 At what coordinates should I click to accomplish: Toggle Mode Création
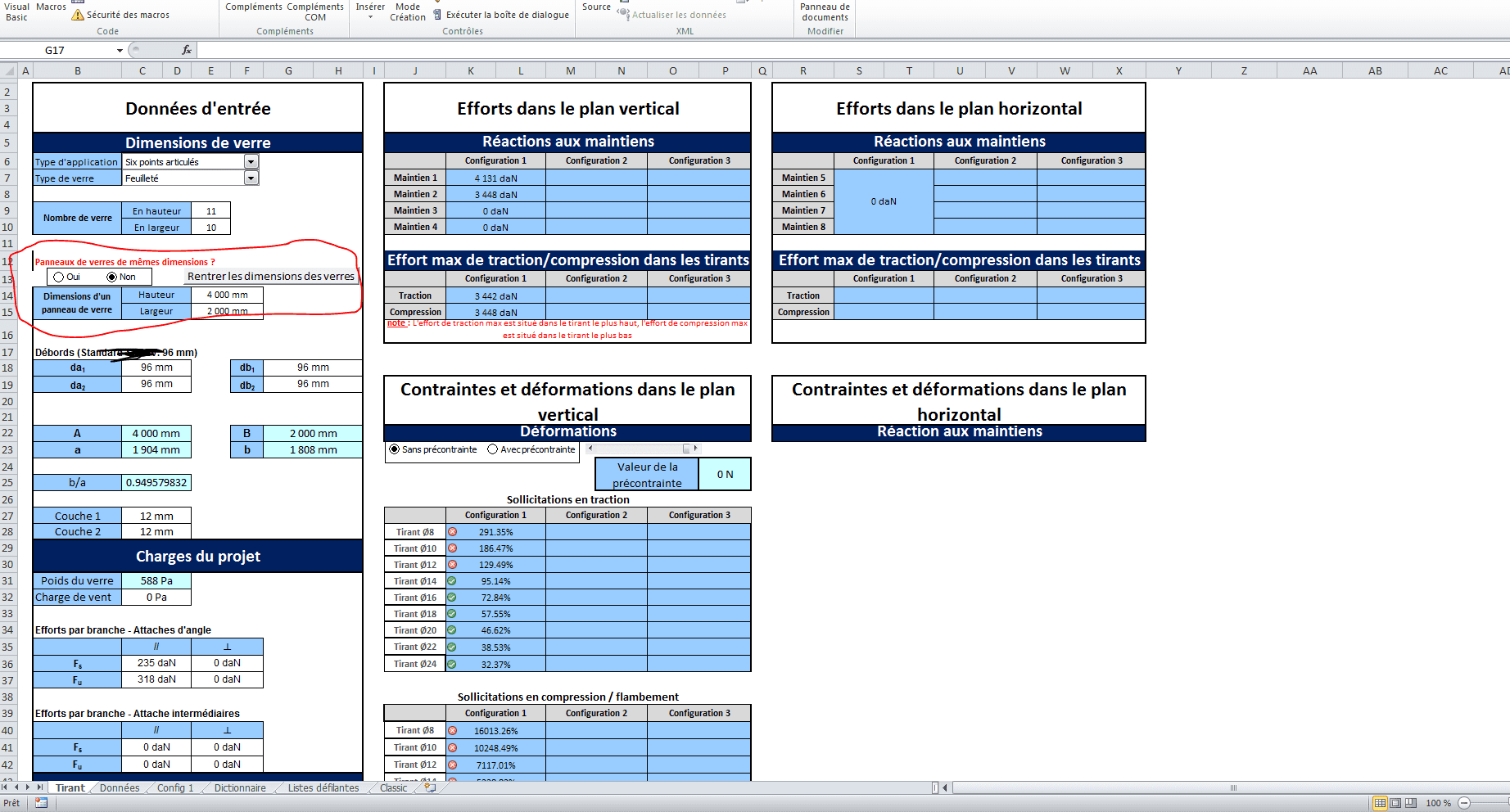tap(408, 11)
